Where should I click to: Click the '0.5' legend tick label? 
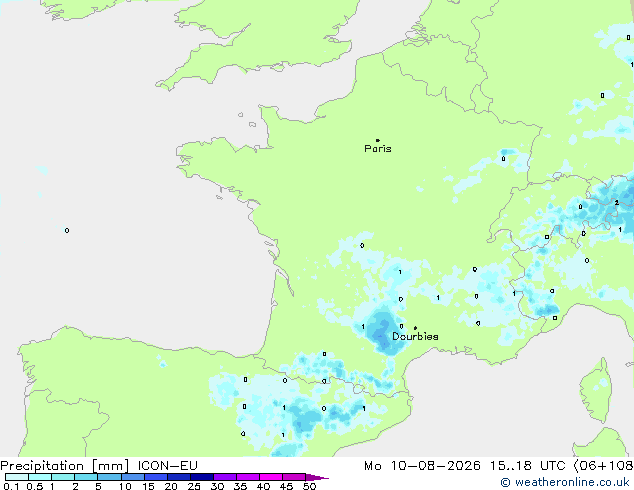(35, 486)
